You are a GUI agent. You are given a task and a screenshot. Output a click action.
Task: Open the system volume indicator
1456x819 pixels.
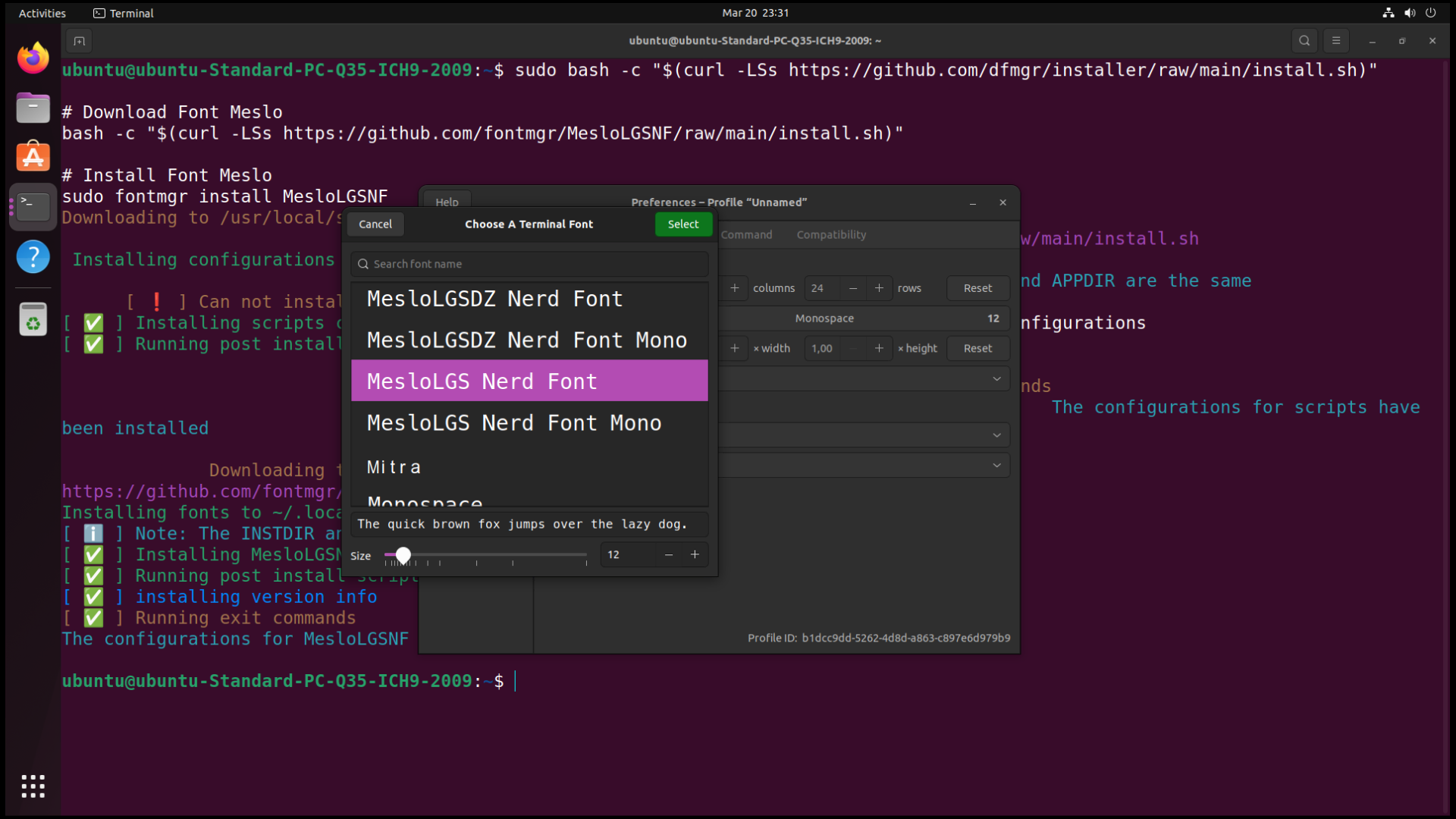tap(1409, 13)
